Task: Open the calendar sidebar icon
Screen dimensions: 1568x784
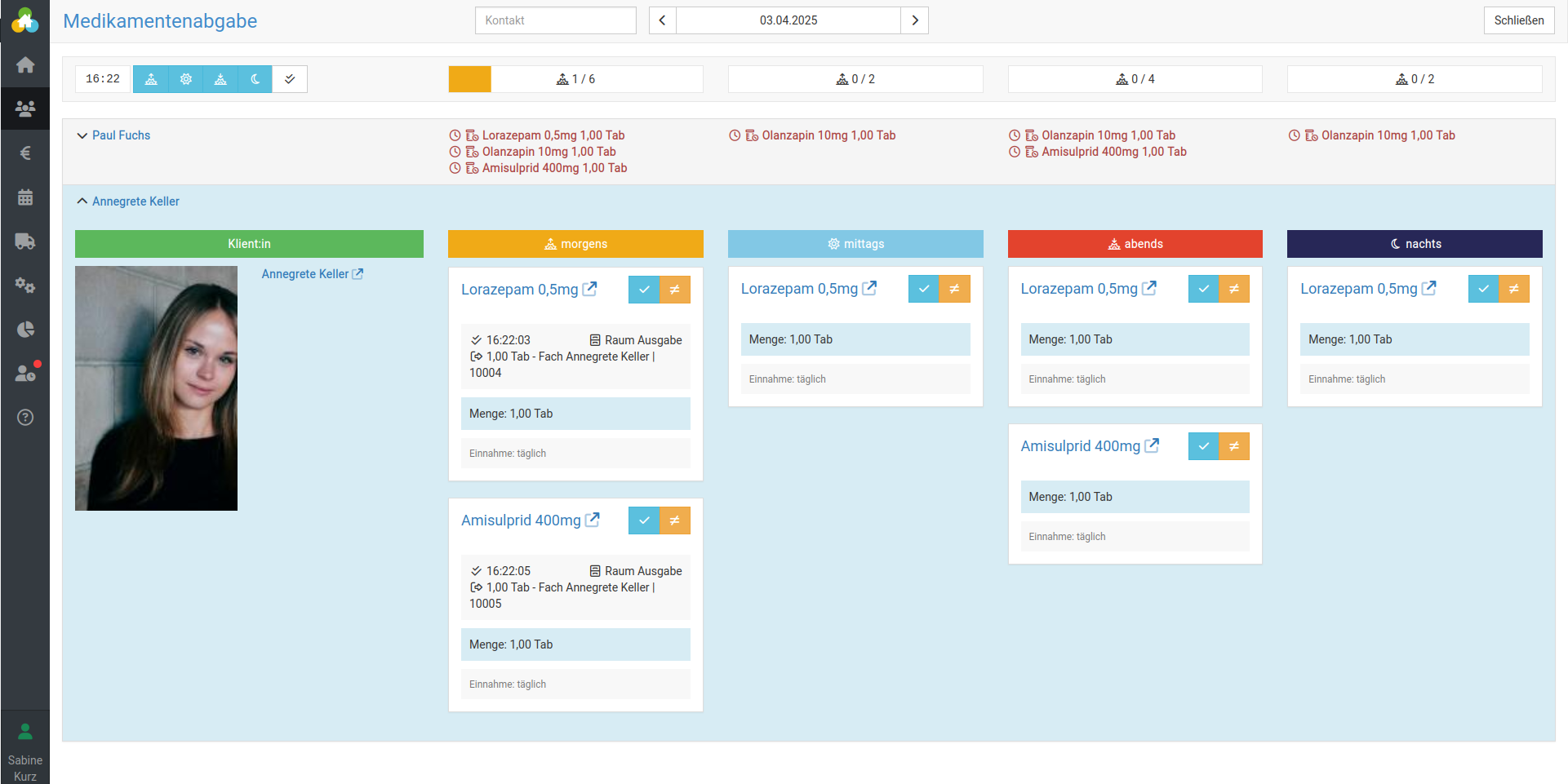Action: (25, 197)
